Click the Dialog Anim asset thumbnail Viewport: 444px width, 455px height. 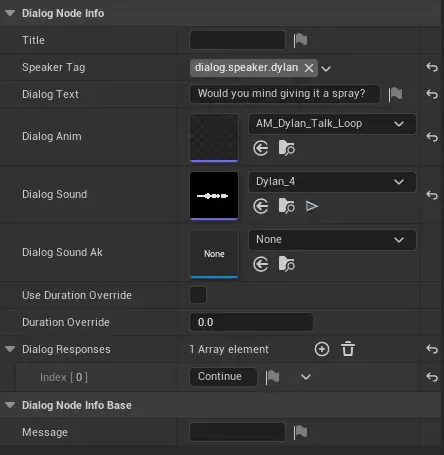tap(214, 138)
